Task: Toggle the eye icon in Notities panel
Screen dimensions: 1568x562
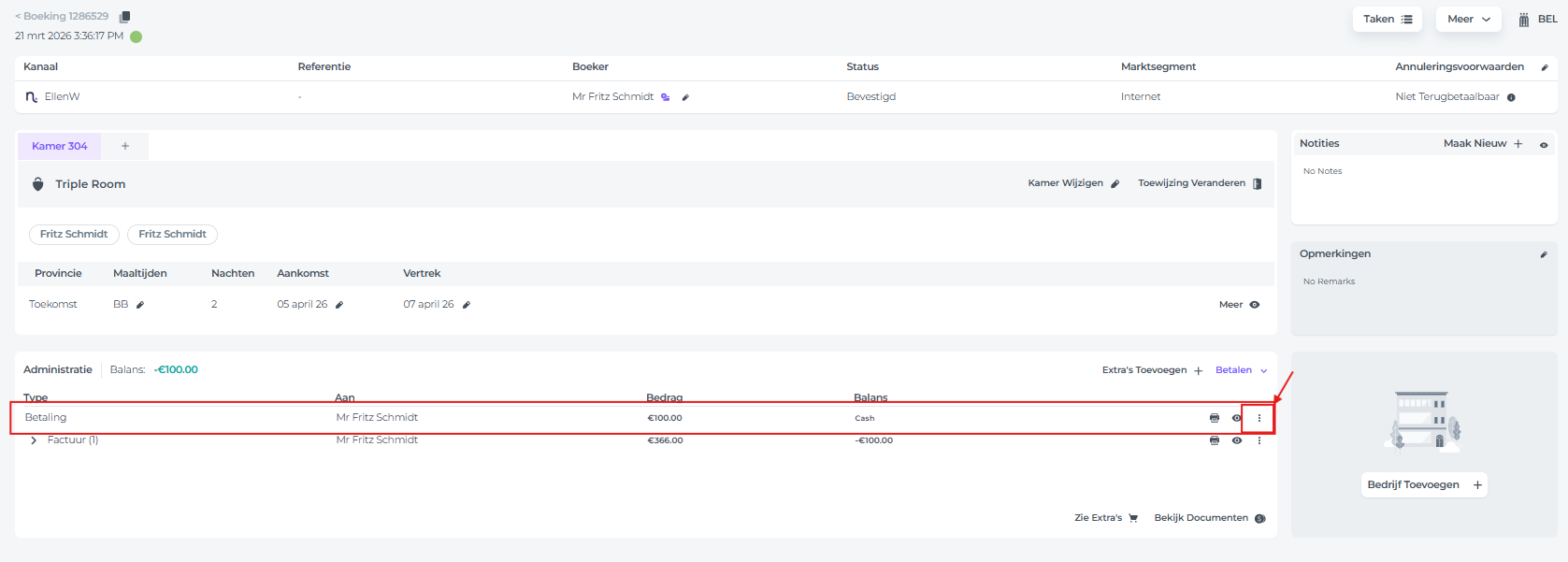Action: (1544, 145)
